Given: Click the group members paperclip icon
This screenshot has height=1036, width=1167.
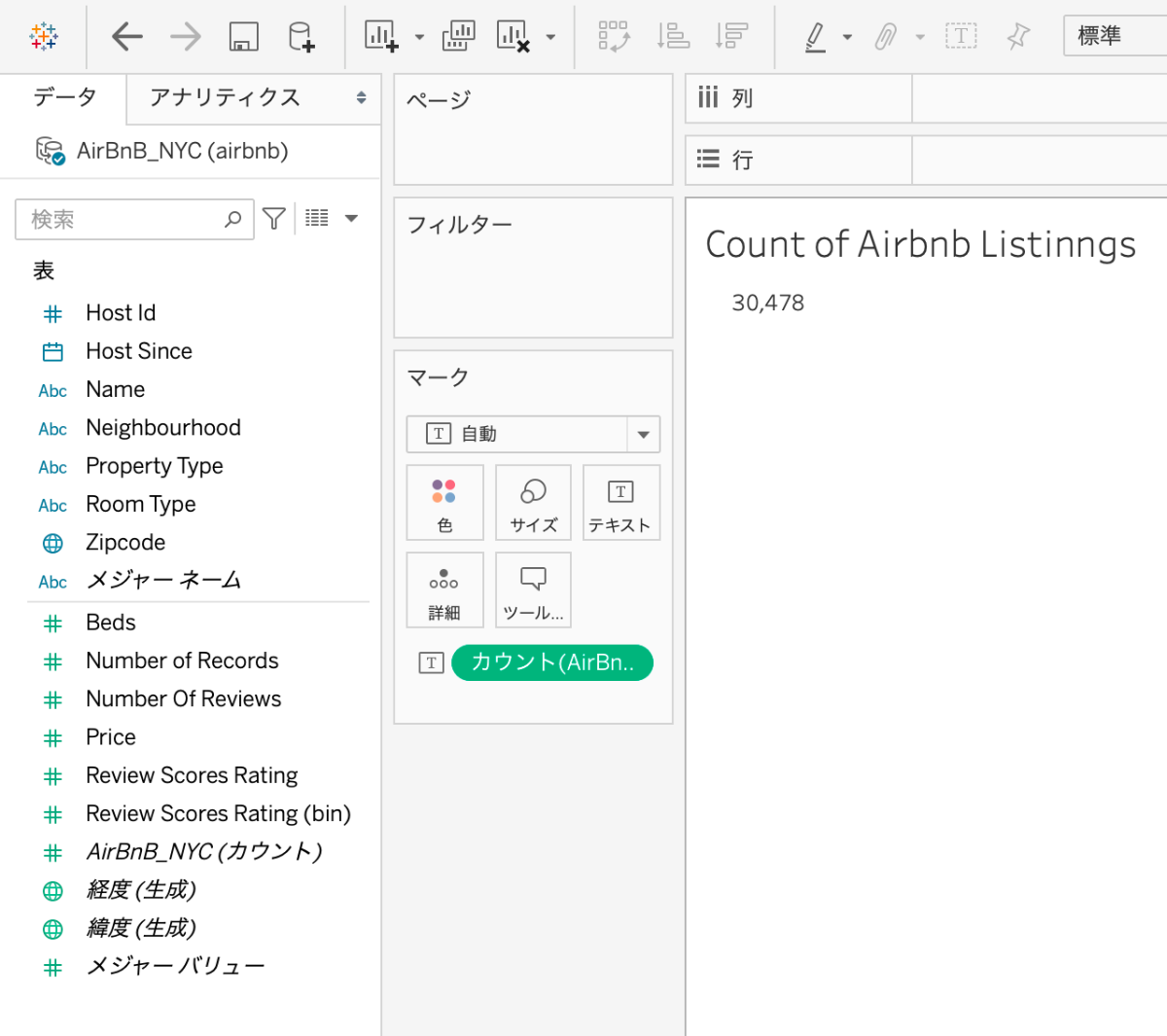Looking at the screenshot, I should coord(886,37).
